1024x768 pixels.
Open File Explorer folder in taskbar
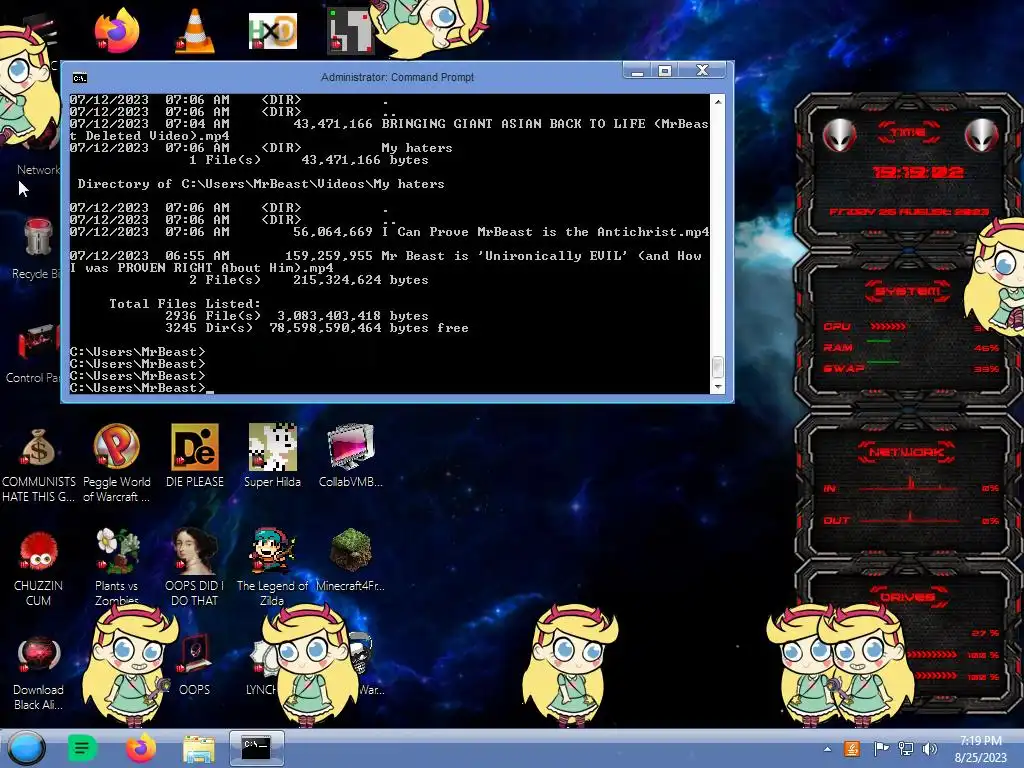[199, 749]
